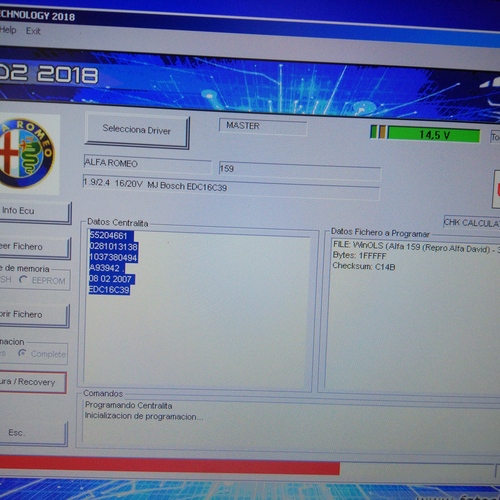
Task: Select the 0281013138 line in Datos Centralita
Action: 113,247
